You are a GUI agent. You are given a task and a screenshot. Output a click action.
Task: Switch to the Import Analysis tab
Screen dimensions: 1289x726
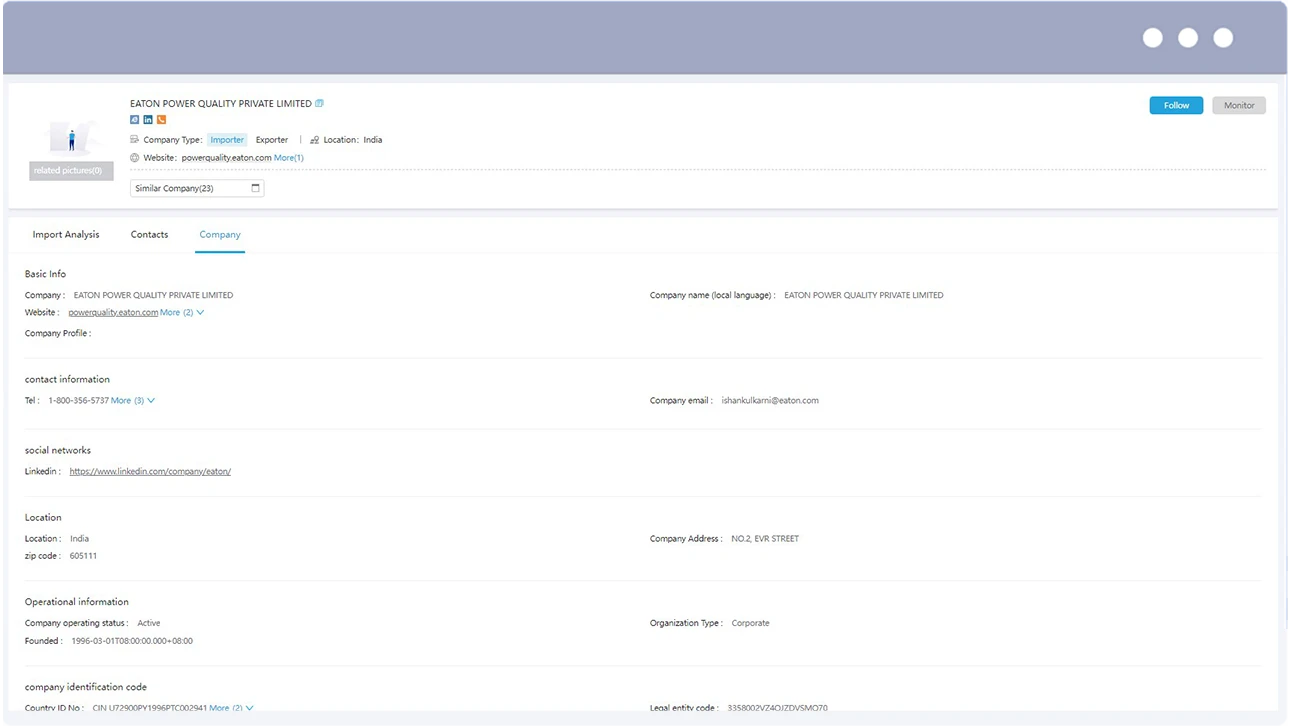tap(66, 234)
